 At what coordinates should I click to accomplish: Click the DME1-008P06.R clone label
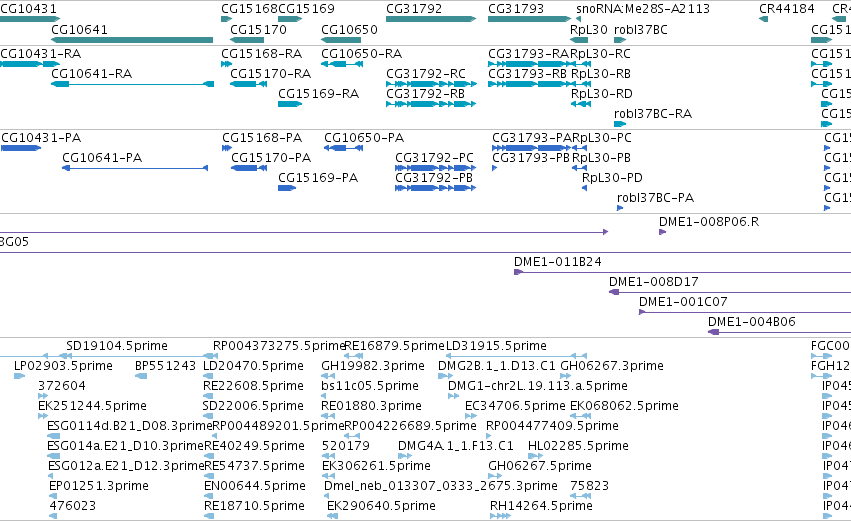coord(709,221)
